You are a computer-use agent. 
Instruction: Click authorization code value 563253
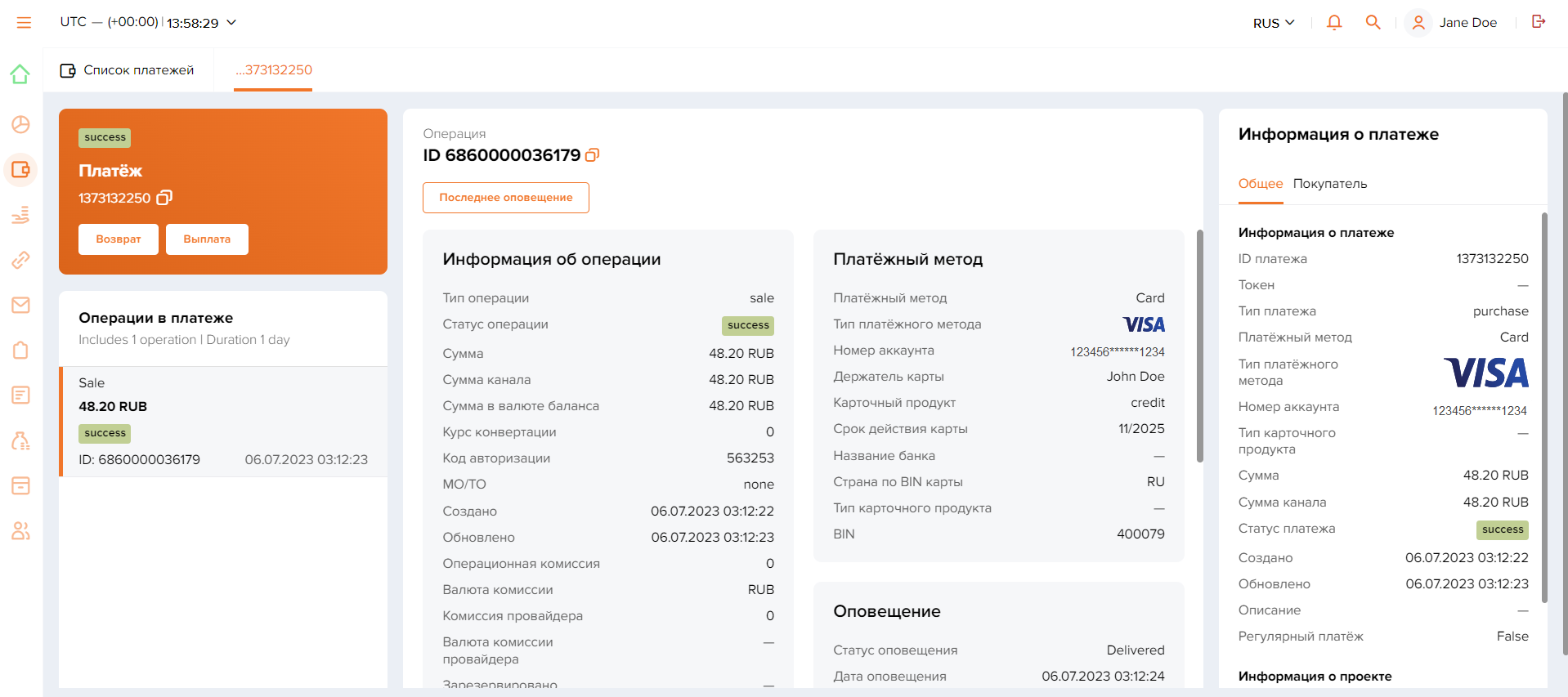750,458
